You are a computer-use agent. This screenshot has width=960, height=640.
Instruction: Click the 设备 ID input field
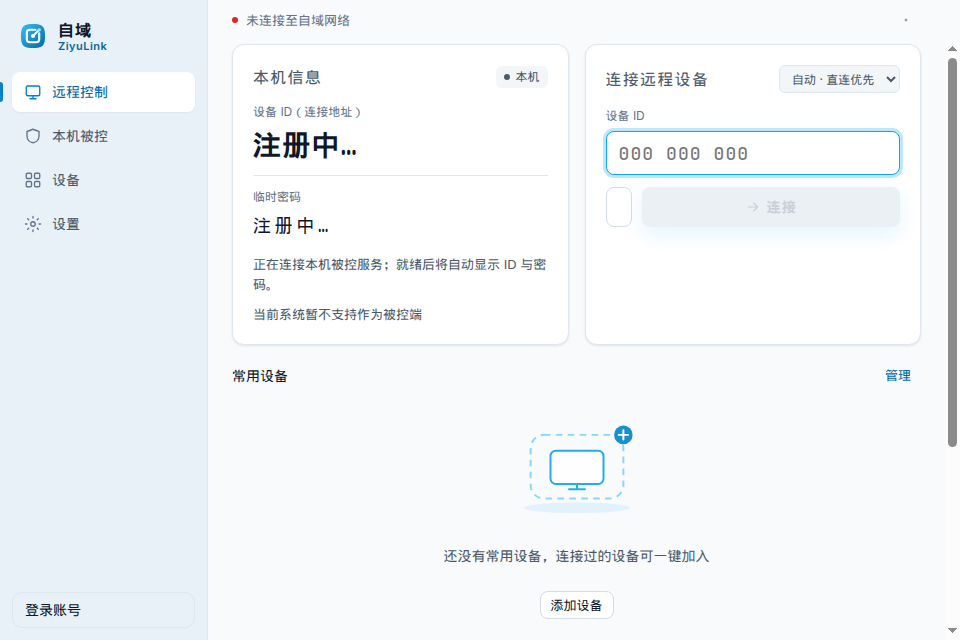click(x=752, y=153)
